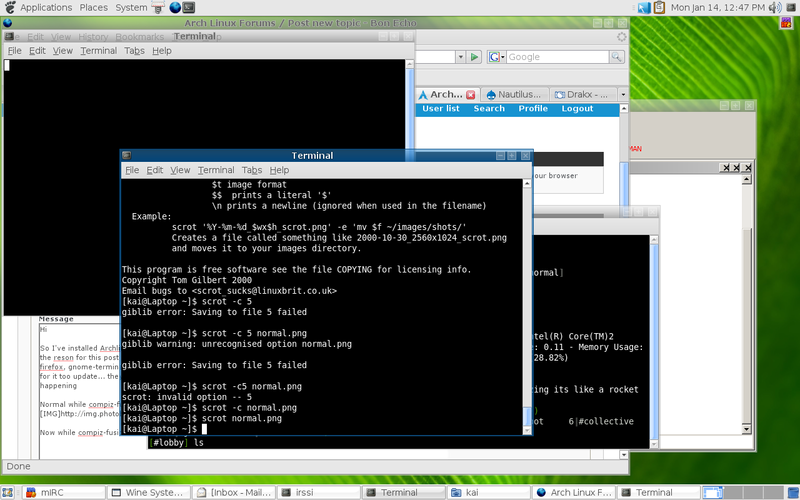
Task: Switch to the Nautilus... browser tab
Action: click(x=514, y=94)
